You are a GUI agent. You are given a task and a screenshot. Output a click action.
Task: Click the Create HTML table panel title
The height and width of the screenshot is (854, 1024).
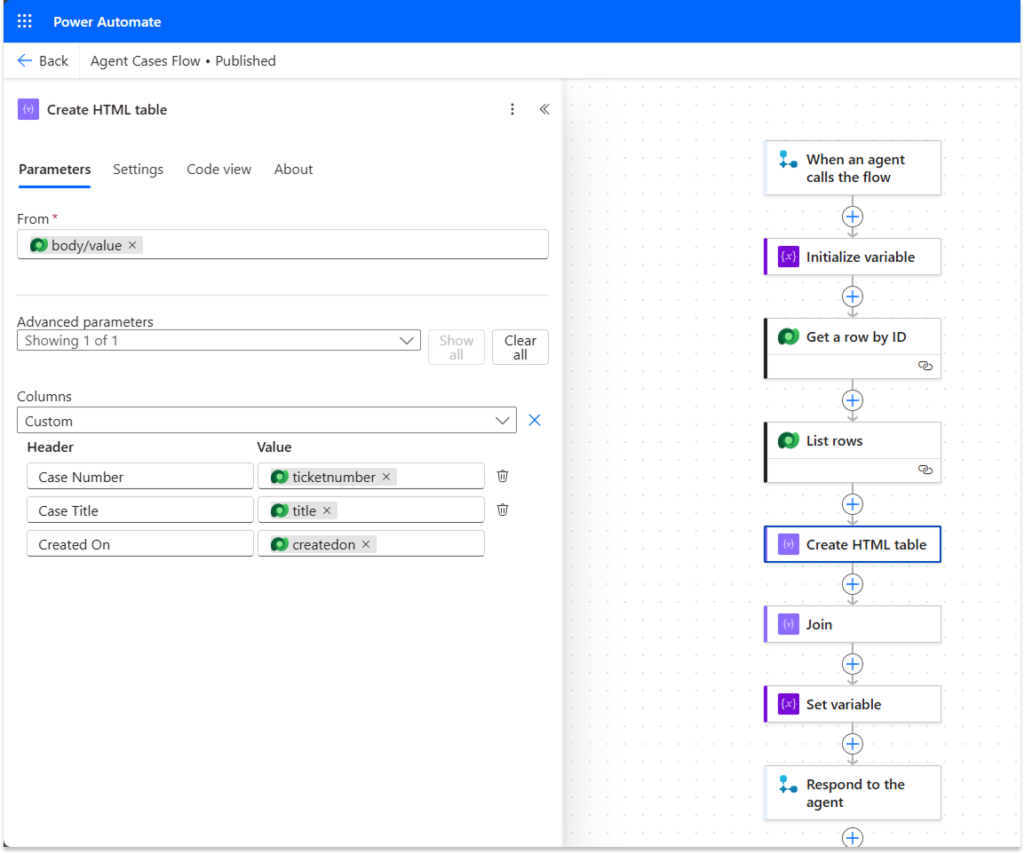pos(107,109)
